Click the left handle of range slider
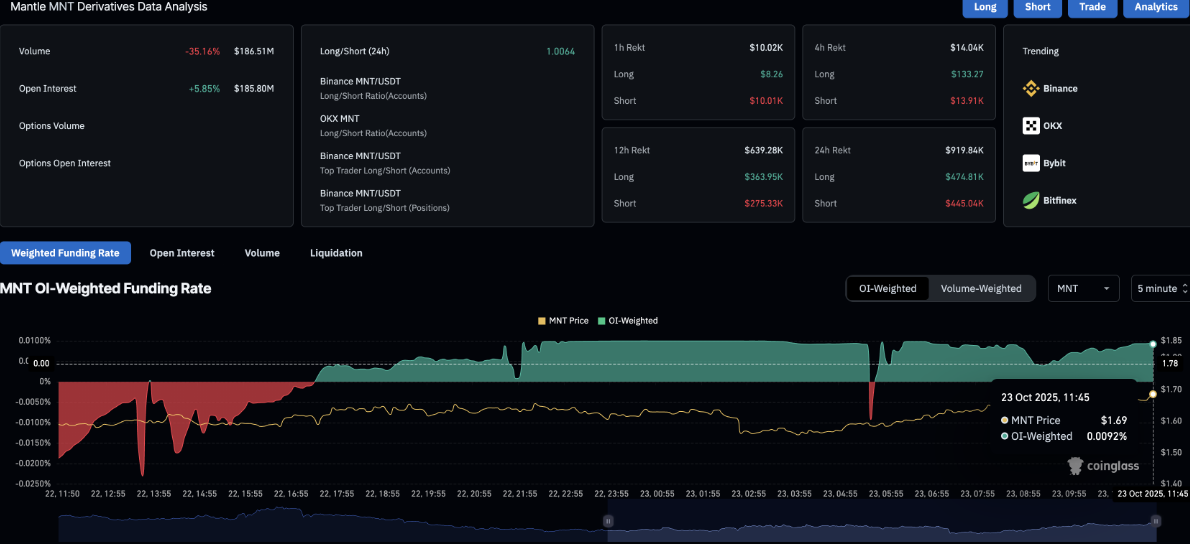 [606, 521]
